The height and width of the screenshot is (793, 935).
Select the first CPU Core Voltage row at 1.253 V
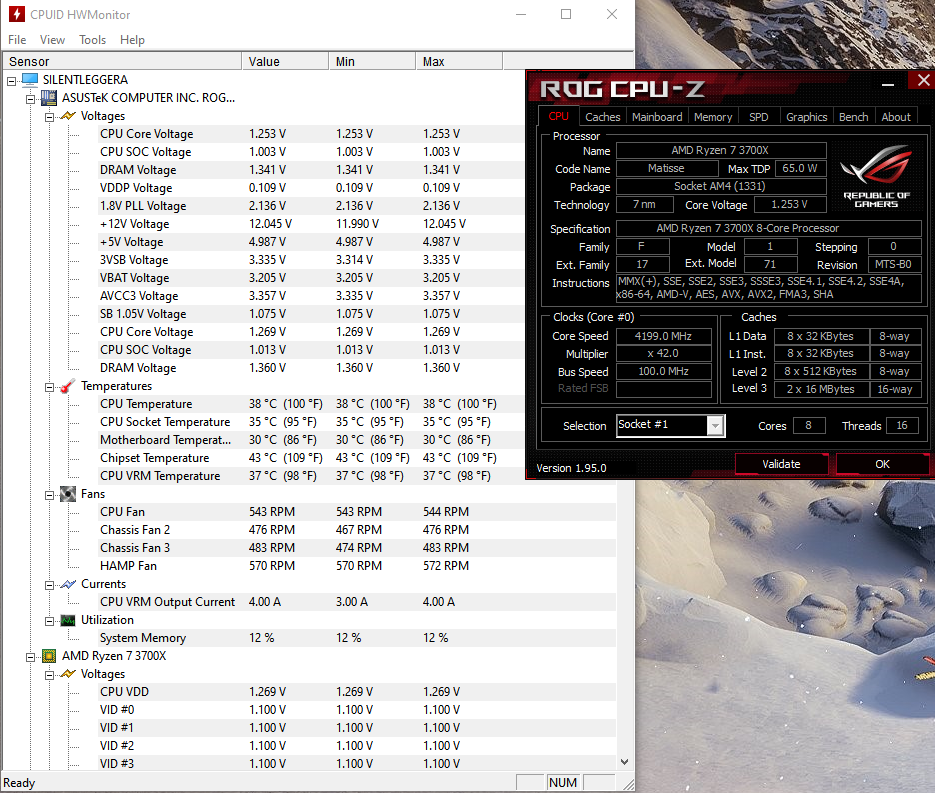coord(310,134)
